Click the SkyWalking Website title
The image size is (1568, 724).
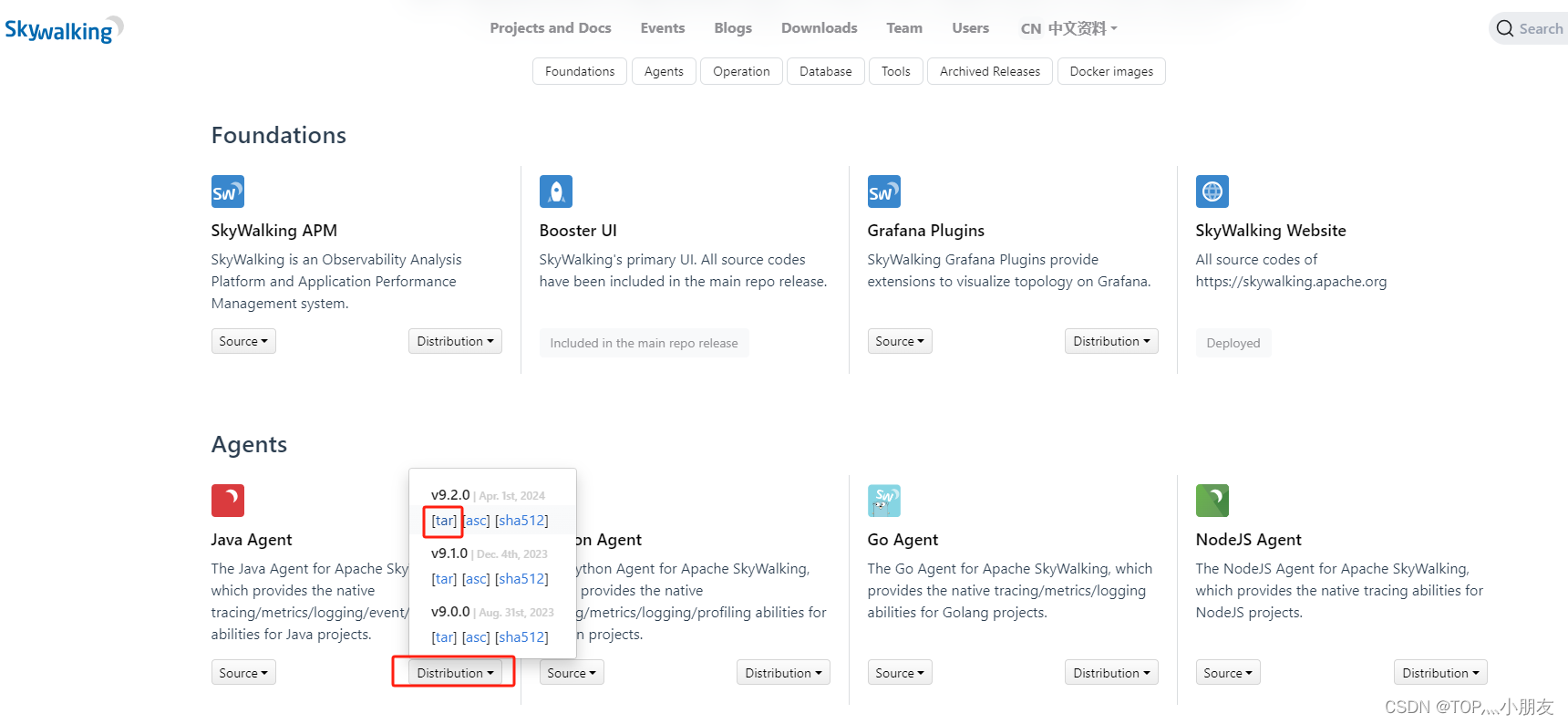[1271, 231]
